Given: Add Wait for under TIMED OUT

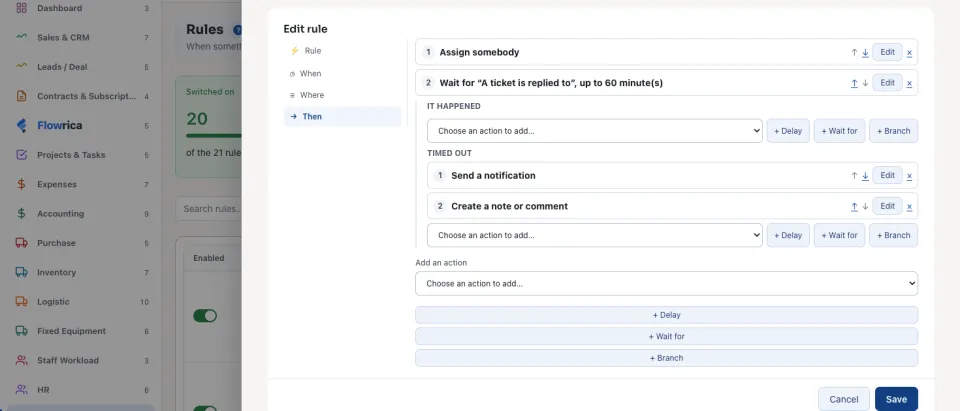Looking at the screenshot, I should click(839, 235).
